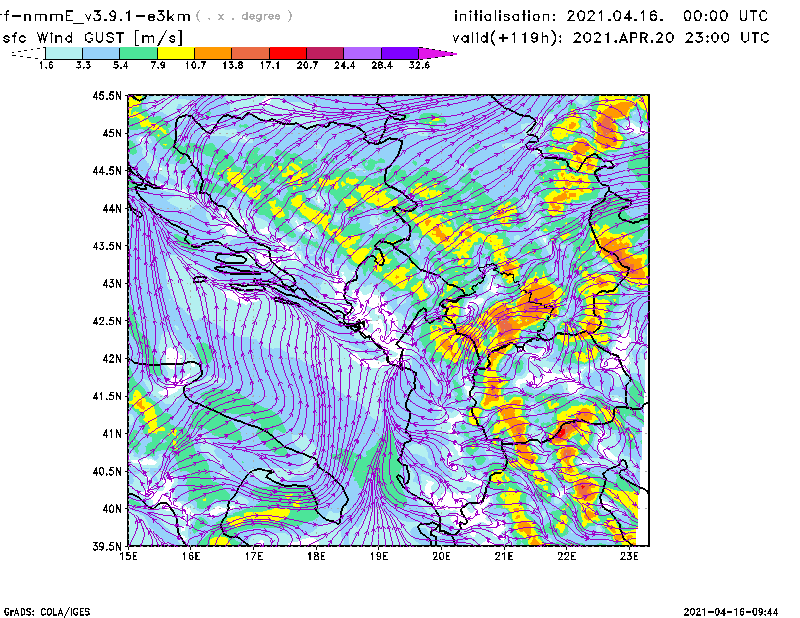Click the 44.5N latitude label
Viewport: 800px width, 618px height.
coord(107,170)
